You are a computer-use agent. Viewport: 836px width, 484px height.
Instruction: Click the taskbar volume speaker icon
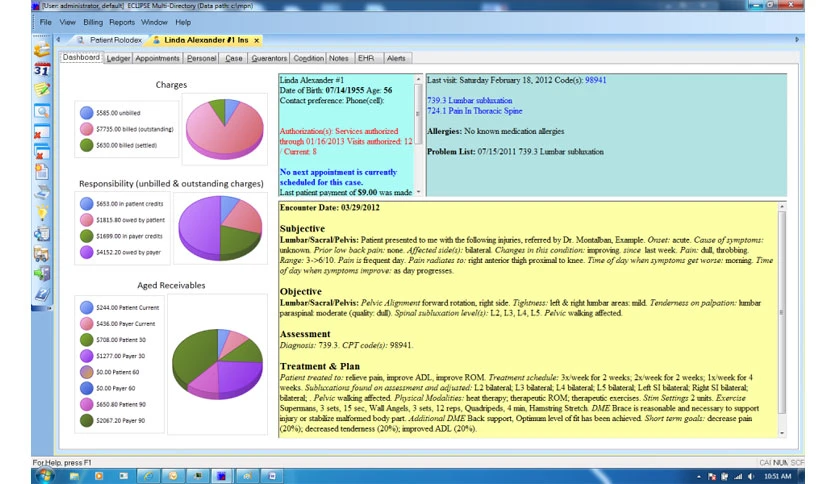pos(751,477)
